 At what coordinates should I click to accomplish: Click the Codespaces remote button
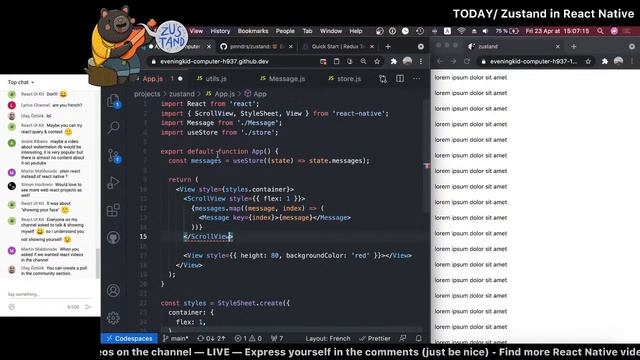pyautogui.click(x=129, y=338)
